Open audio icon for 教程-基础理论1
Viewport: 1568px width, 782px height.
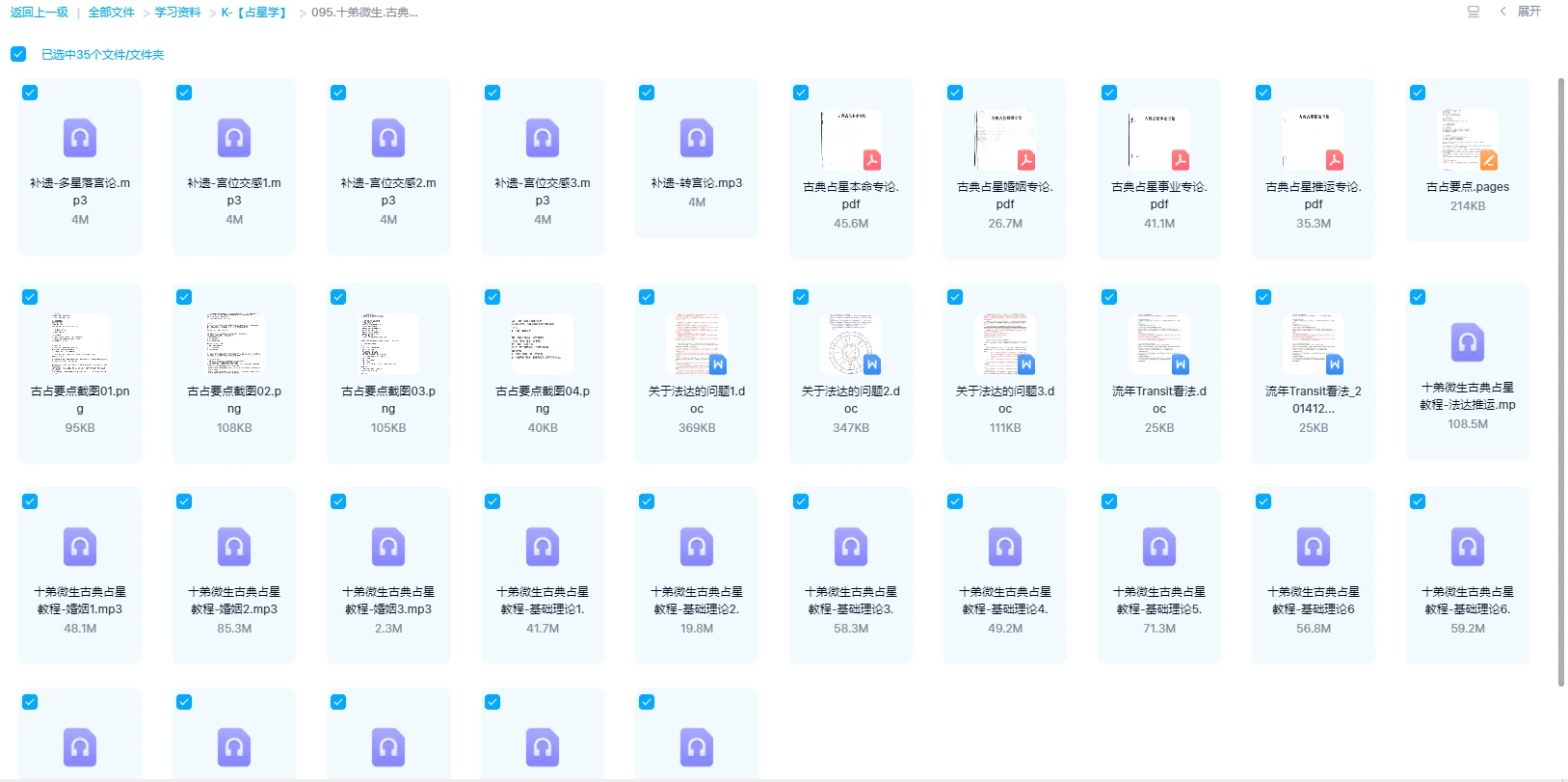pos(543,547)
